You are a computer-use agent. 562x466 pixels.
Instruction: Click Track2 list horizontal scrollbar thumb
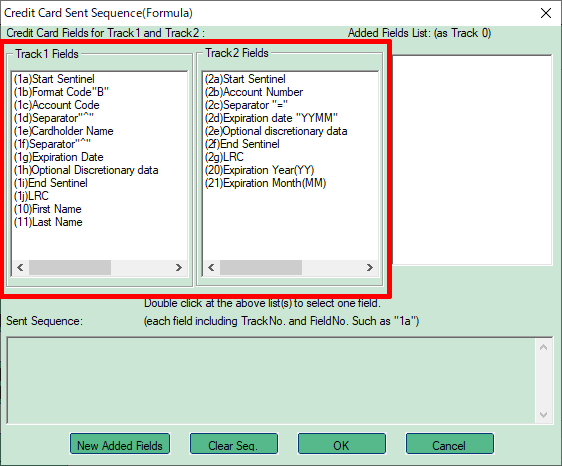click(x=261, y=267)
